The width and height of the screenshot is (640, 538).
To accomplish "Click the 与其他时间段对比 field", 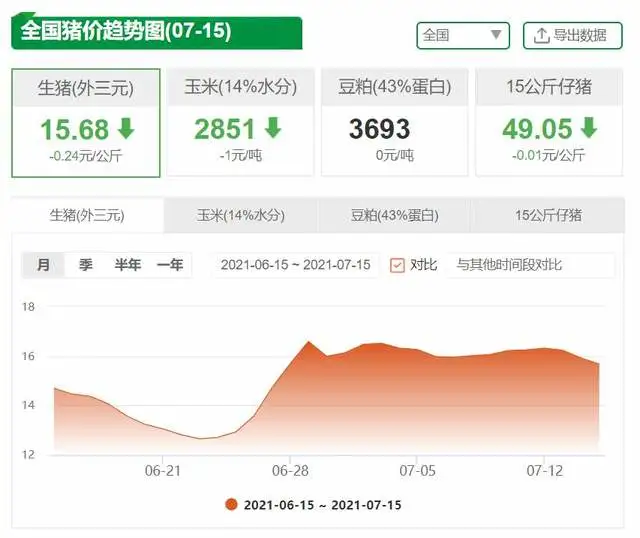I will (x=530, y=265).
